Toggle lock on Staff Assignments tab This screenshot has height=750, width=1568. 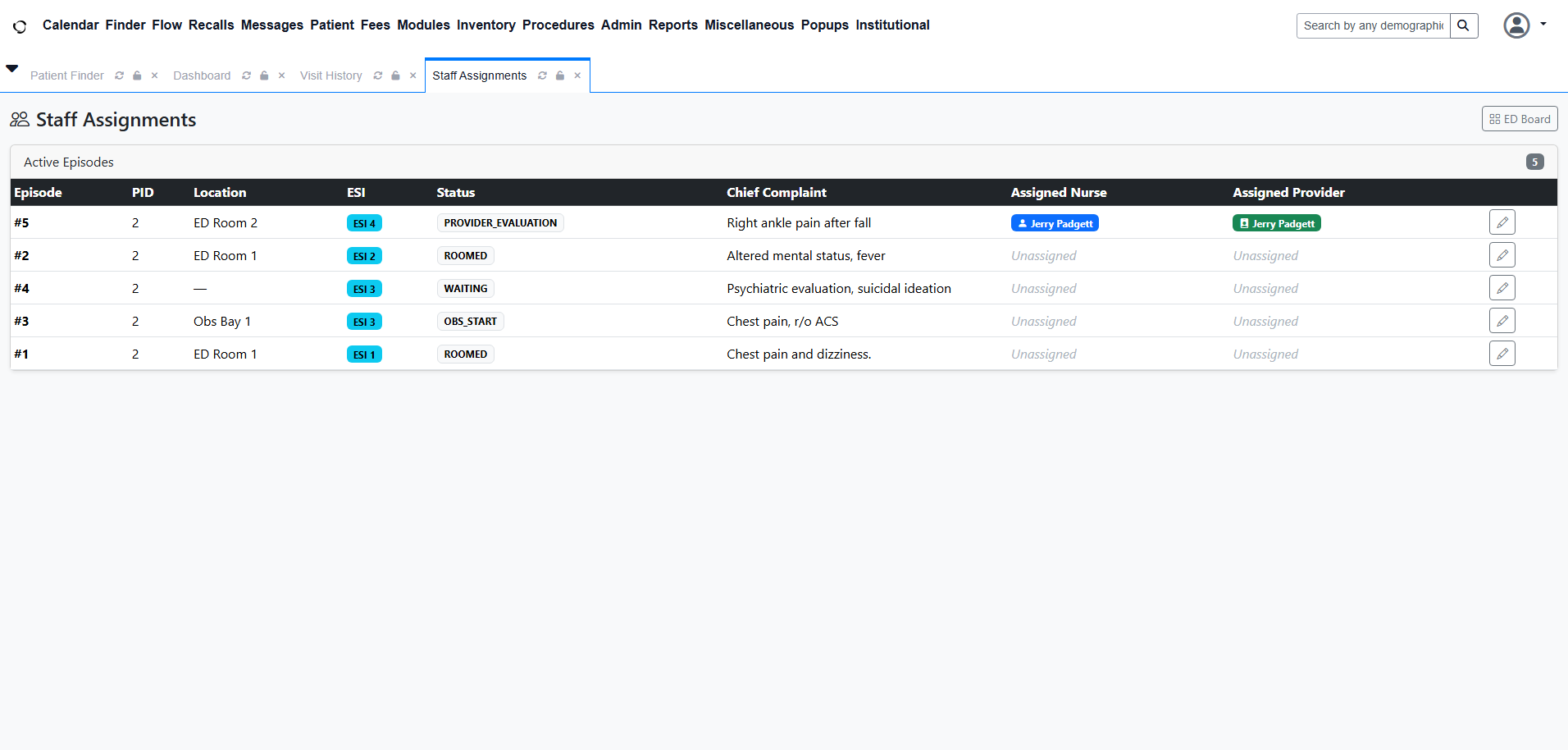coord(560,75)
